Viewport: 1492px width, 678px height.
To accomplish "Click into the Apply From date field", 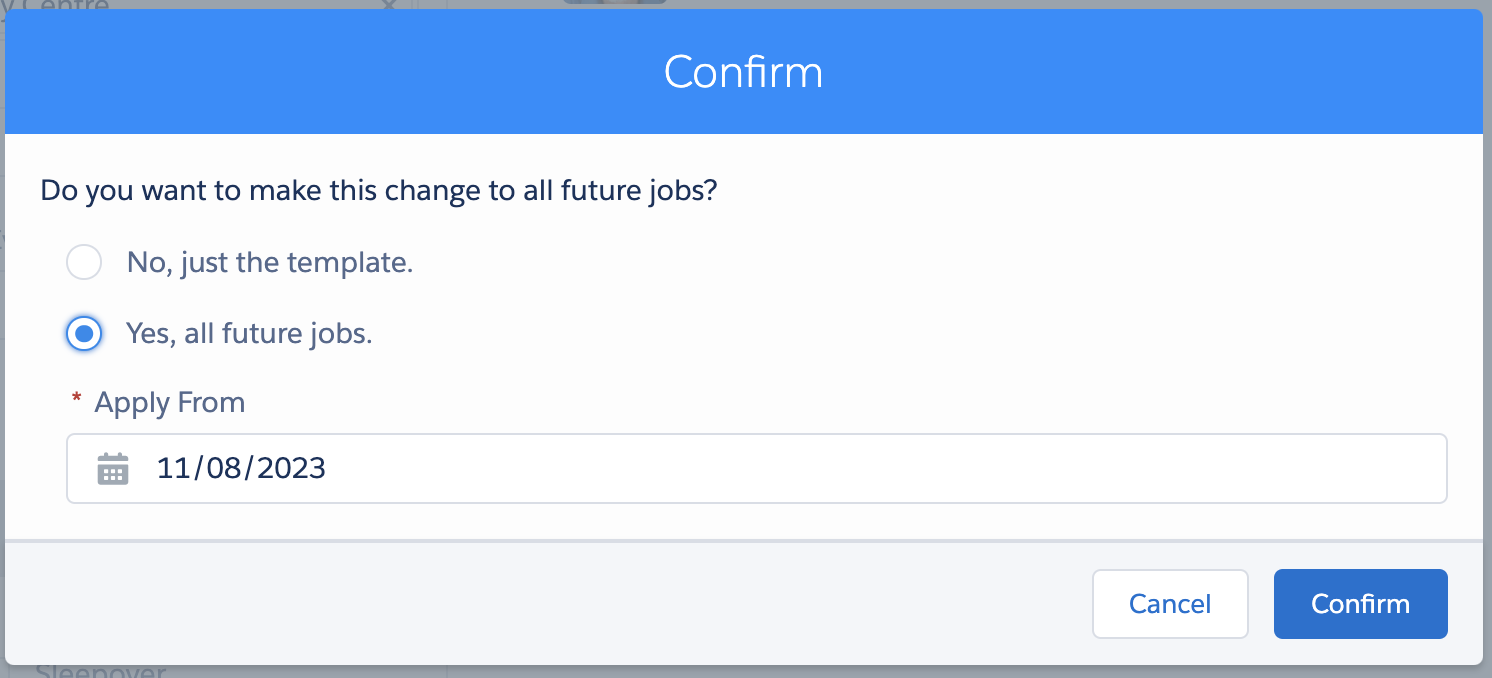I will pyautogui.click(x=757, y=468).
